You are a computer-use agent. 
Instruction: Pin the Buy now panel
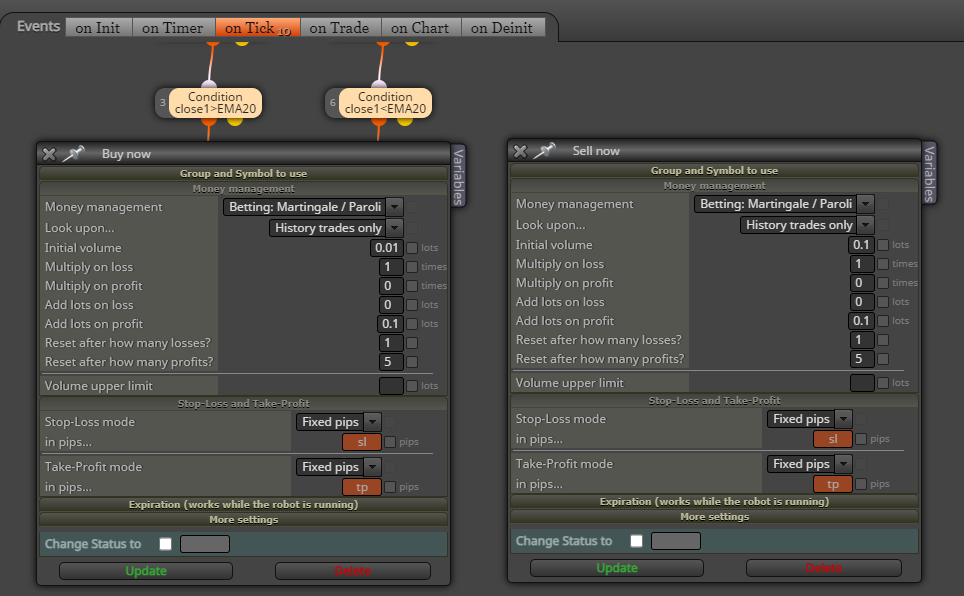tap(73, 153)
